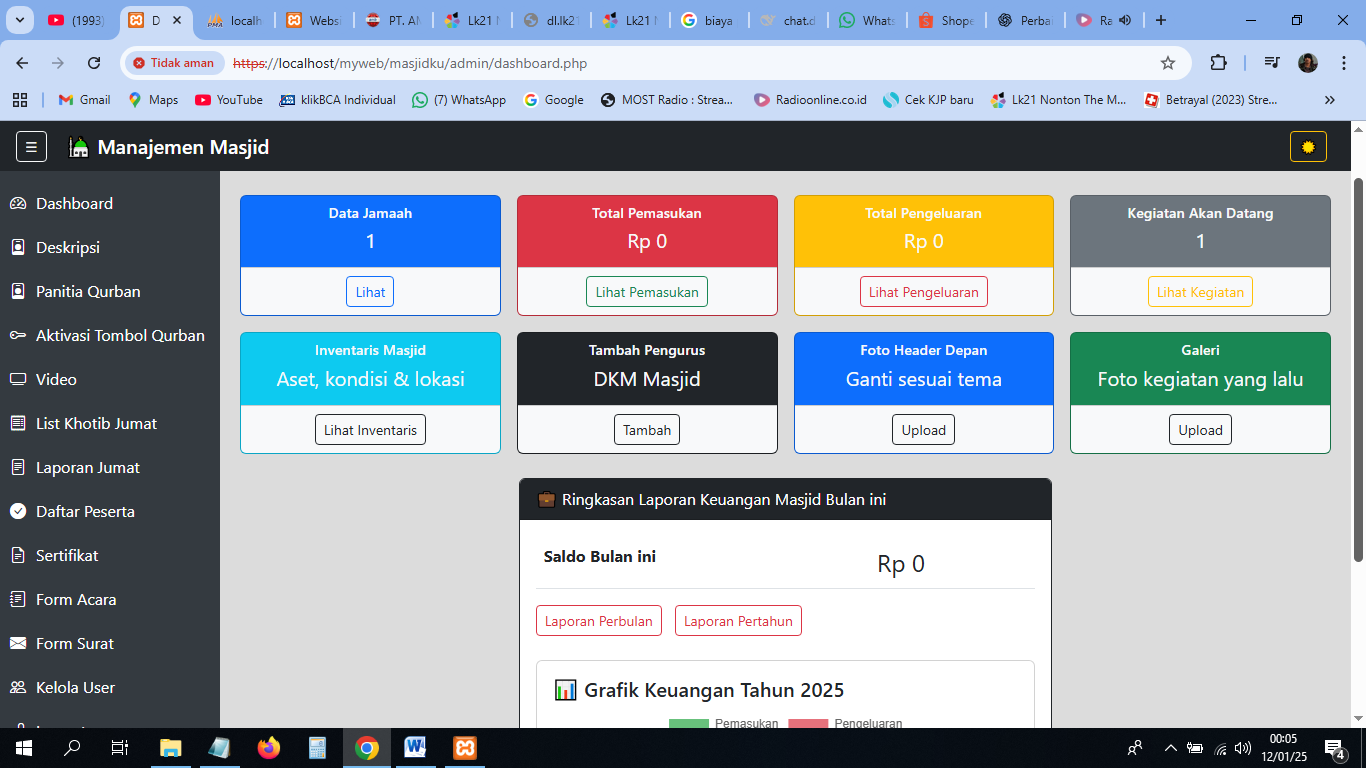The image size is (1366, 768).
Task: Show hidden system tray icons
Action: [1170, 748]
